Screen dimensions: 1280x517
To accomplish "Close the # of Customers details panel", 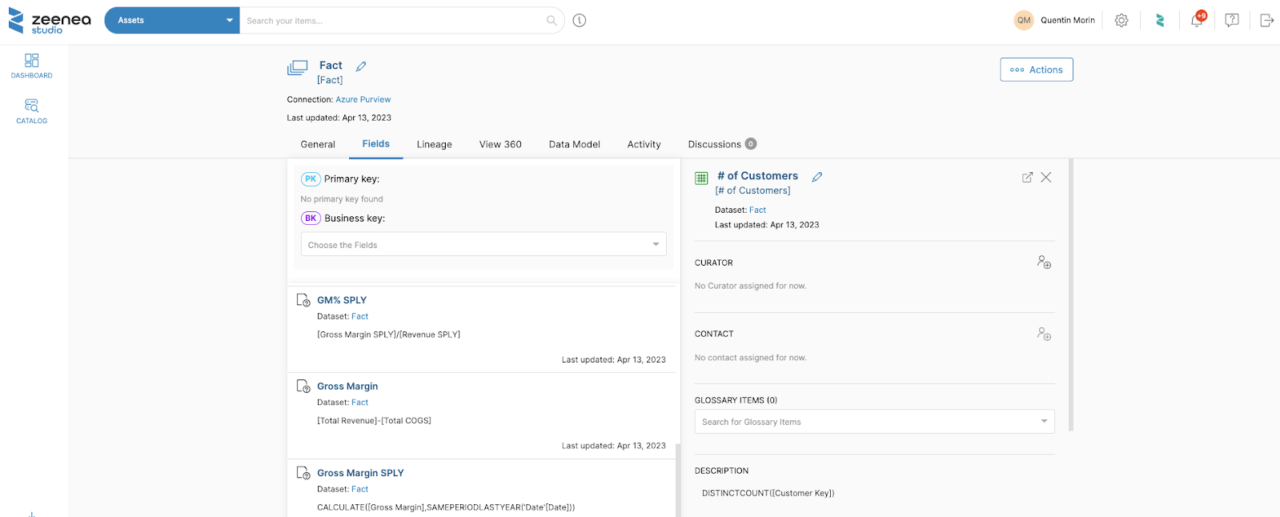I will (1046, 177).
